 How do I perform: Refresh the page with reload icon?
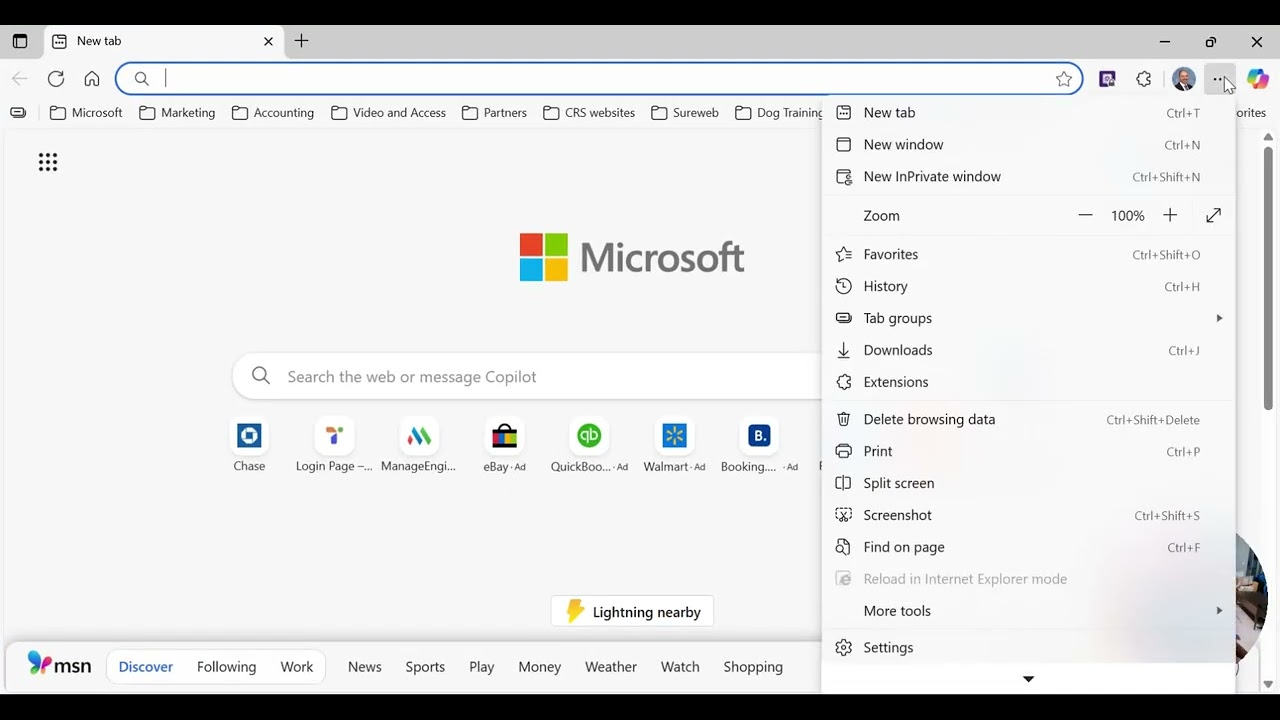[56, 79]
